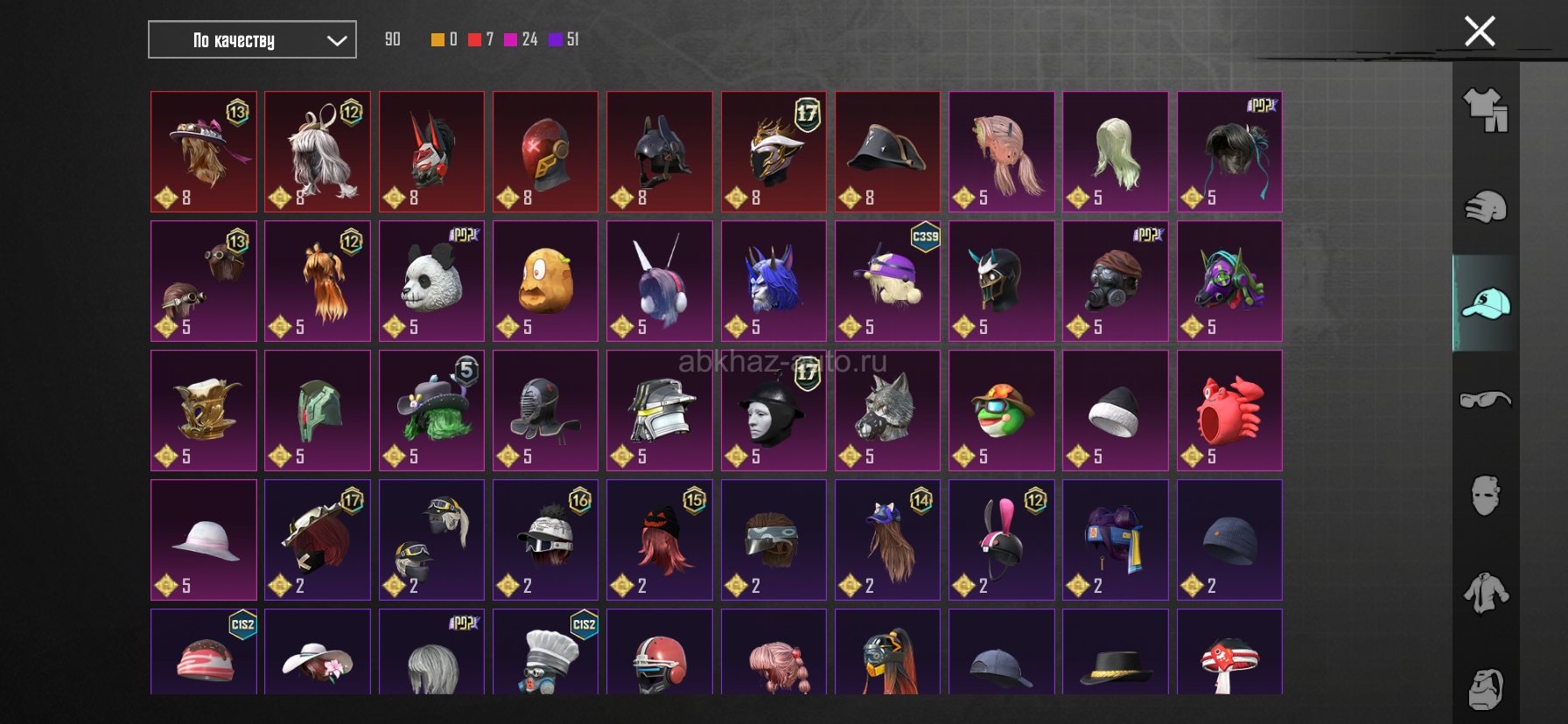Viewport: 1568px width, 724px height.
Task: Open the backpack category icon
Action: [x=1486, y=689]
